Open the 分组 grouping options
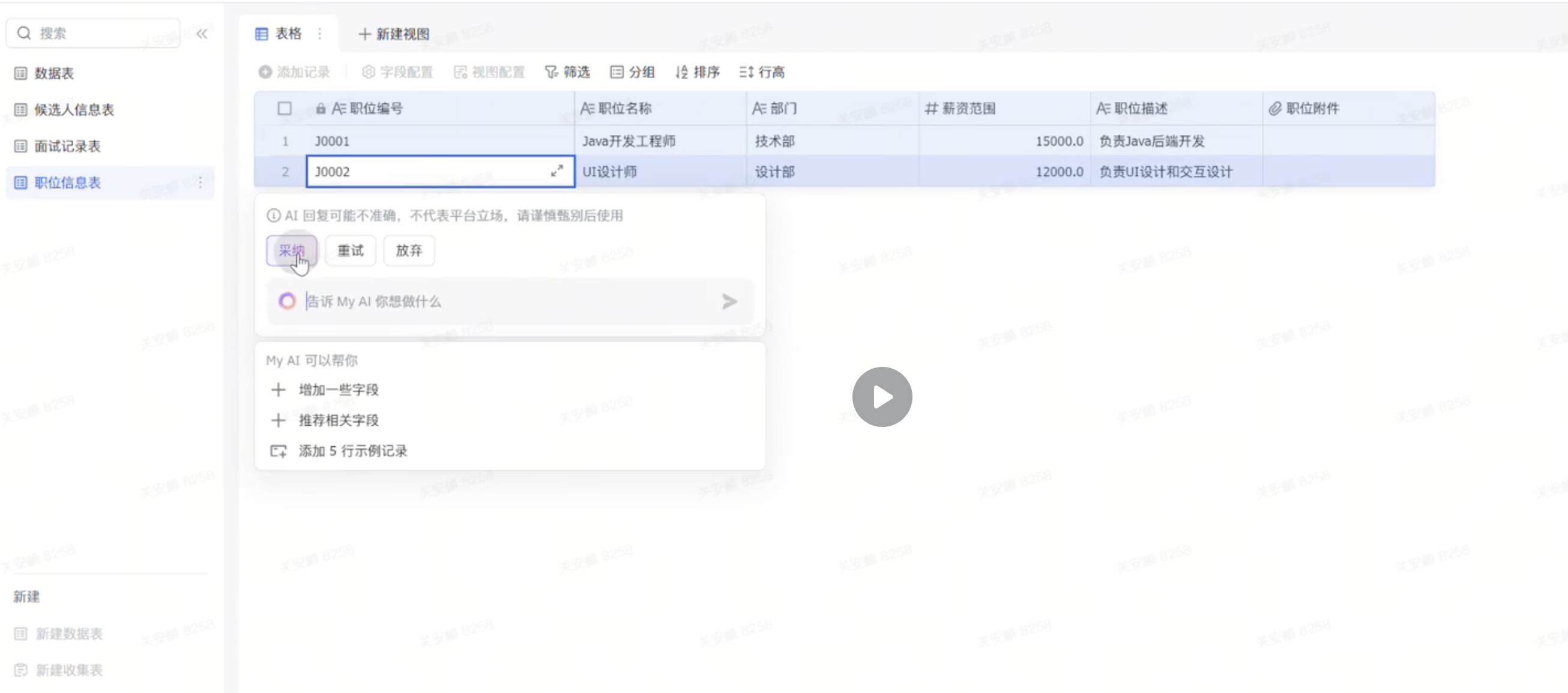The image size is (1568, 693). [x=633, y=72]
